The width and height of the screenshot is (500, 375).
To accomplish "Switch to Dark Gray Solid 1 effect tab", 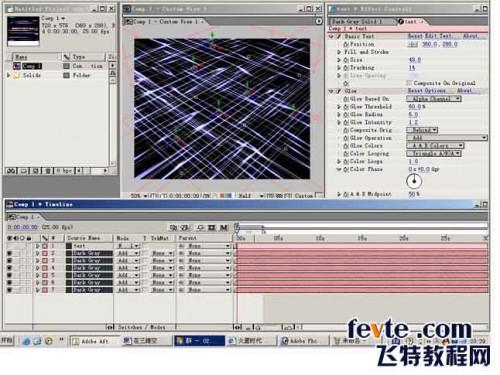I will tap(361, 22).
